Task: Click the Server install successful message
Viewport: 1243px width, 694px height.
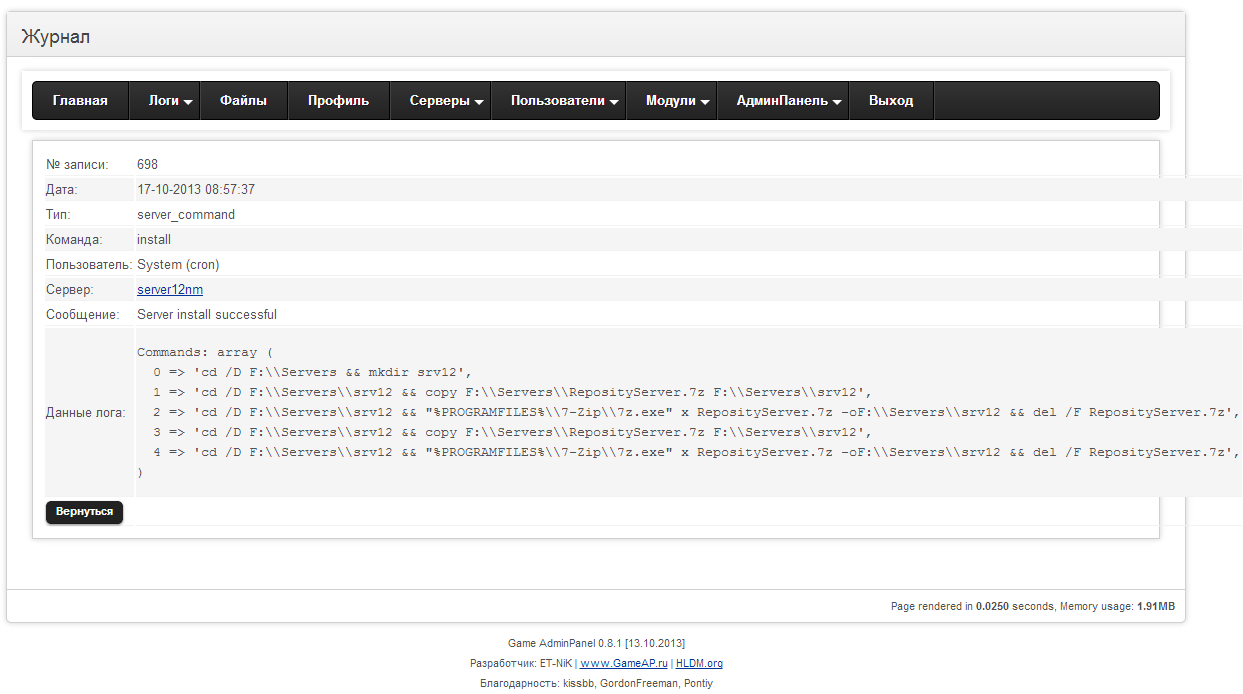Action: coord(207,315)
